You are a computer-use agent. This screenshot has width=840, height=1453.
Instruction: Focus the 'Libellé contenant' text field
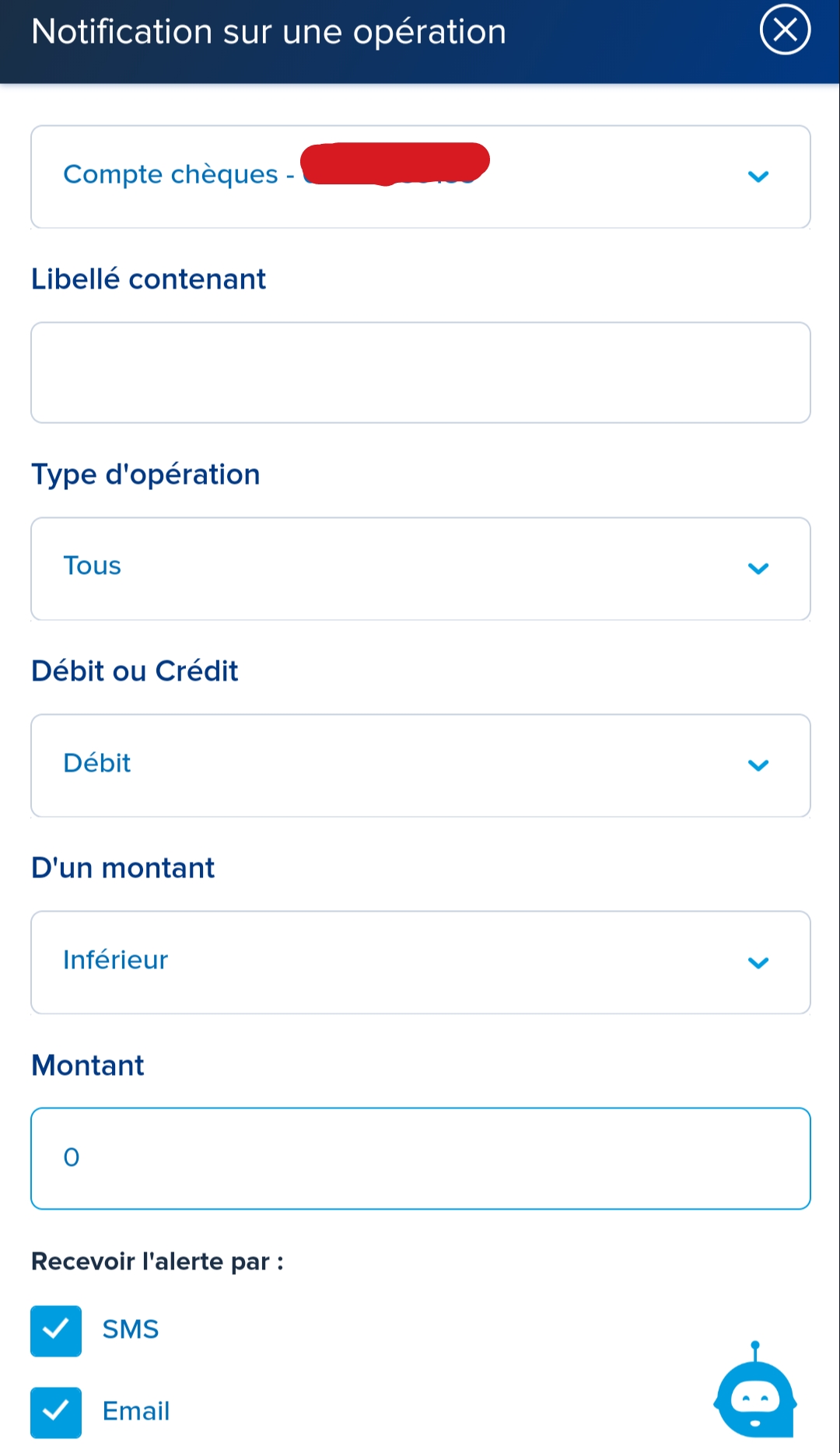click(x=420, y=373)
